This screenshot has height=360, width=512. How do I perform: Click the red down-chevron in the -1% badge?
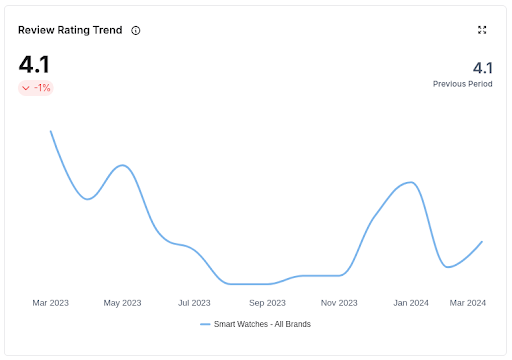26,88
